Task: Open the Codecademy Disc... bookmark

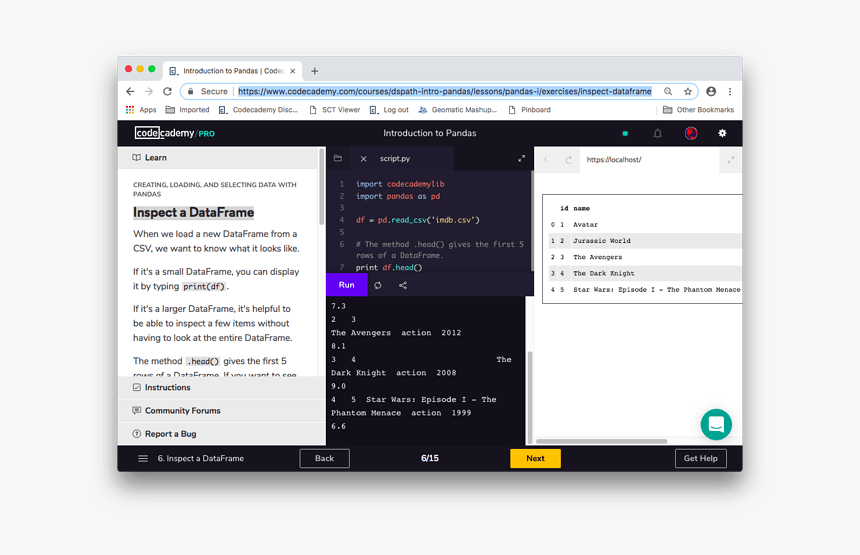Action: point(258,110)
